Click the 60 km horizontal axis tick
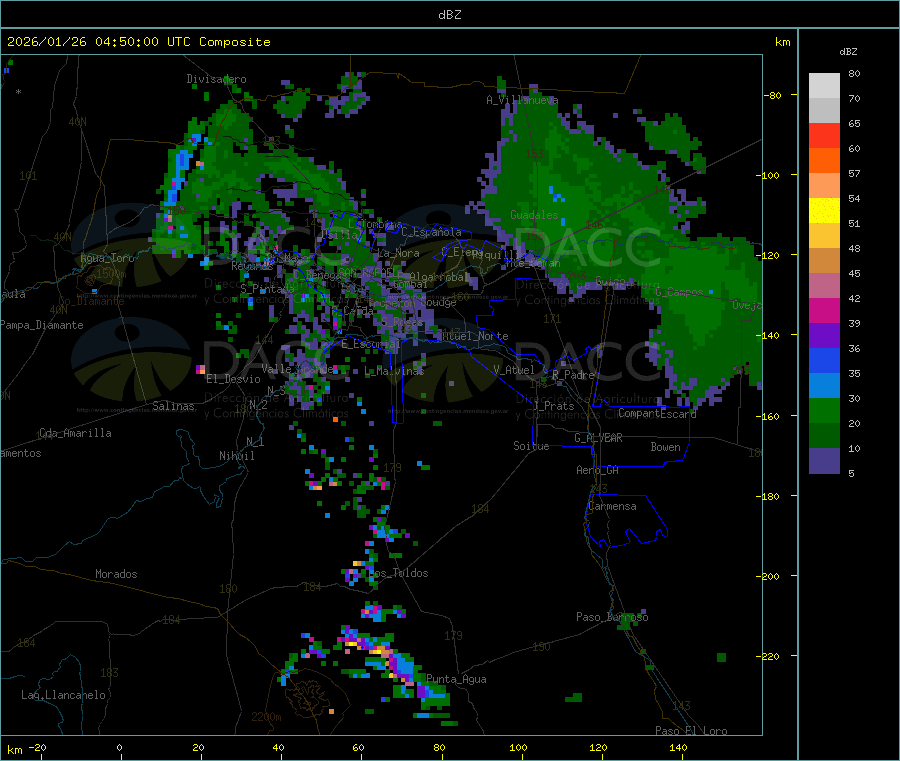 (x=358, y=747)
